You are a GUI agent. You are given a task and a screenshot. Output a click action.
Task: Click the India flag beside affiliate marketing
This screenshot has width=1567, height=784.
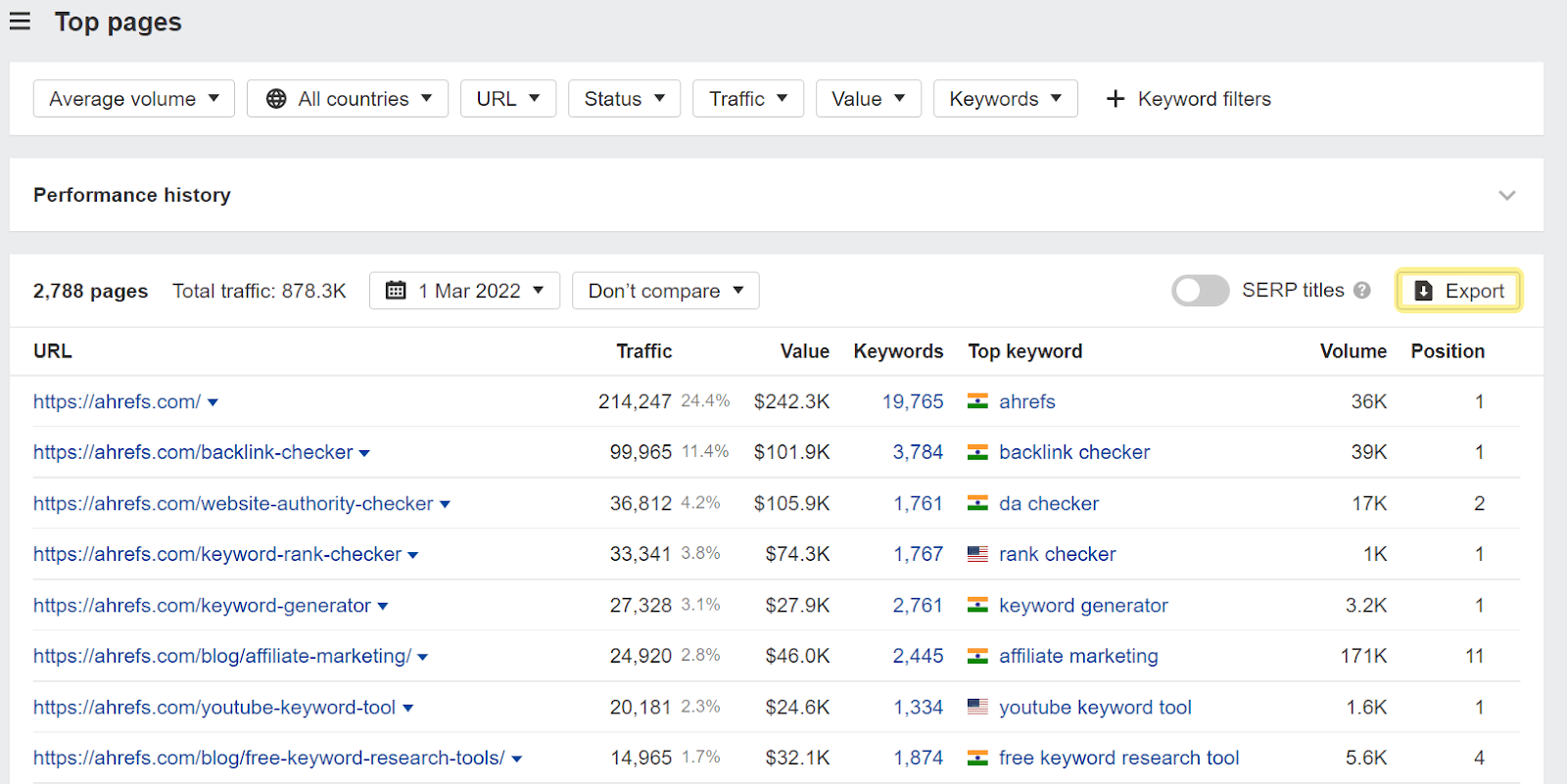977,656
